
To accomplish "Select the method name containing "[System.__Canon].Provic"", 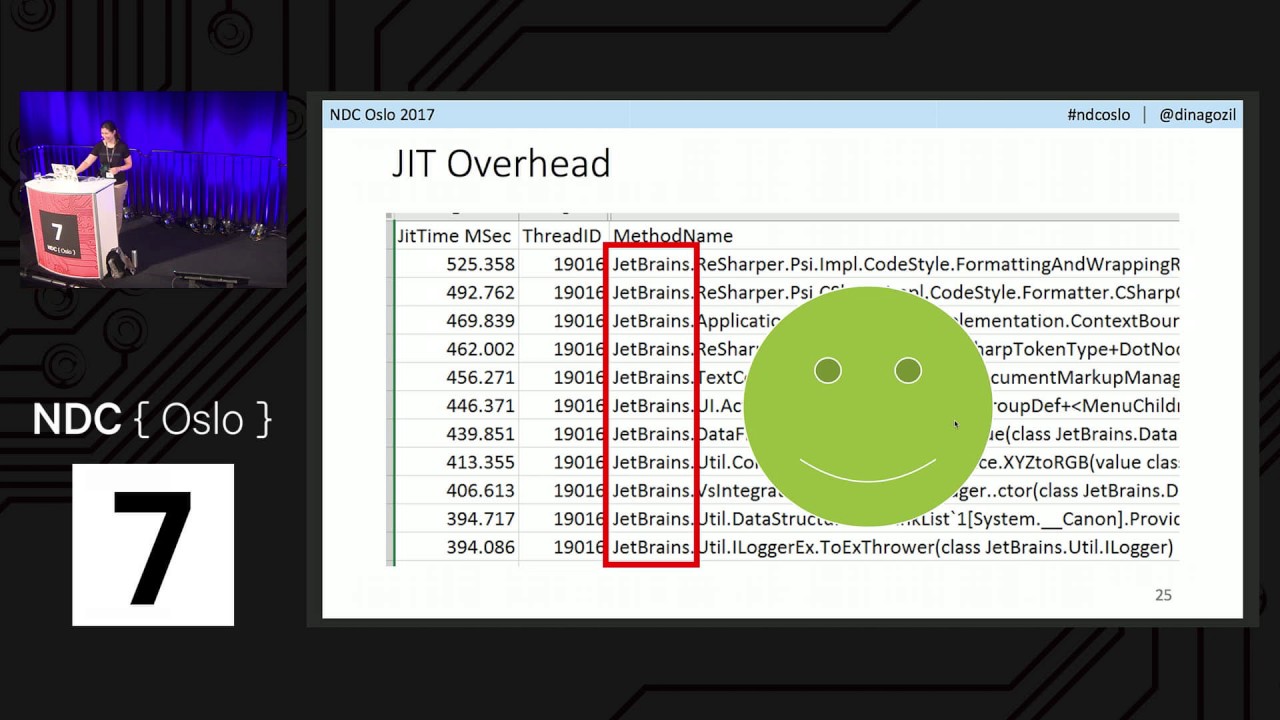I will pyautogui.click(x=896, y=519).
